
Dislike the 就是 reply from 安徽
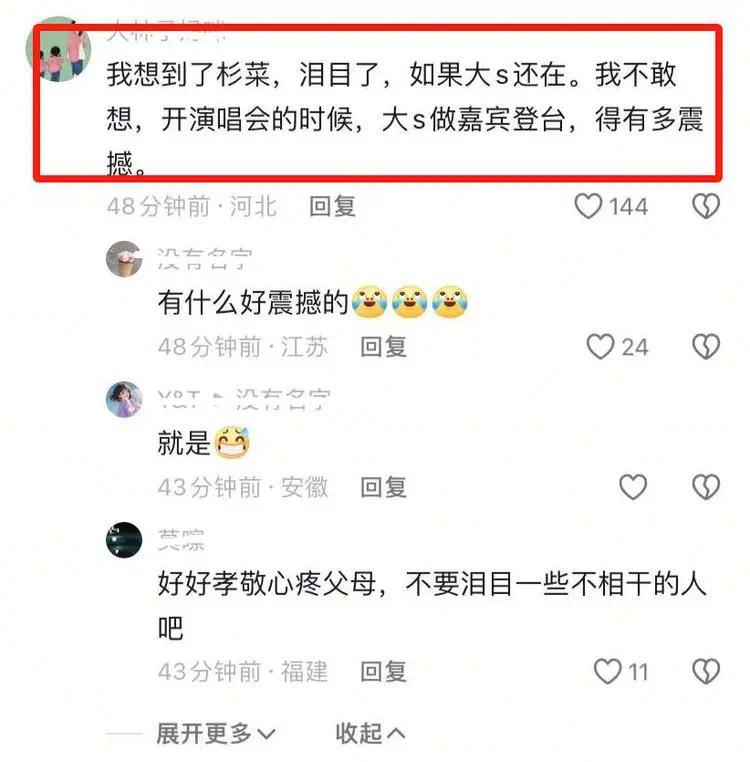706,487
